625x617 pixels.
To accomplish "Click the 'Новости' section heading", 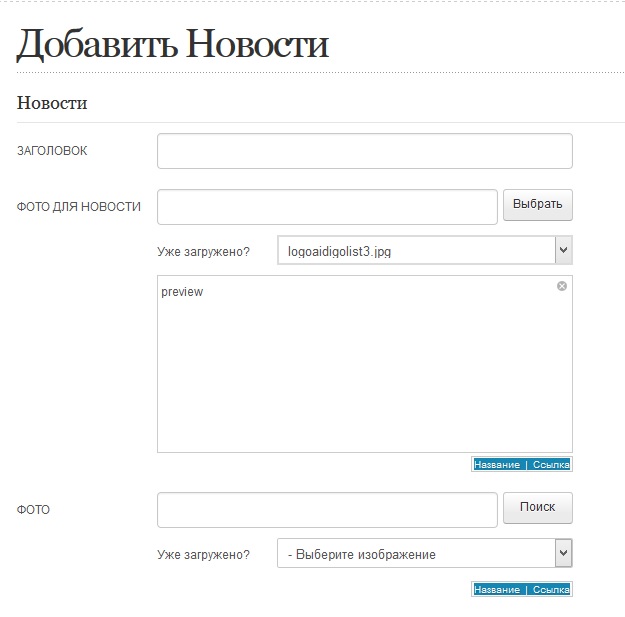I will [x=52, y=103].
